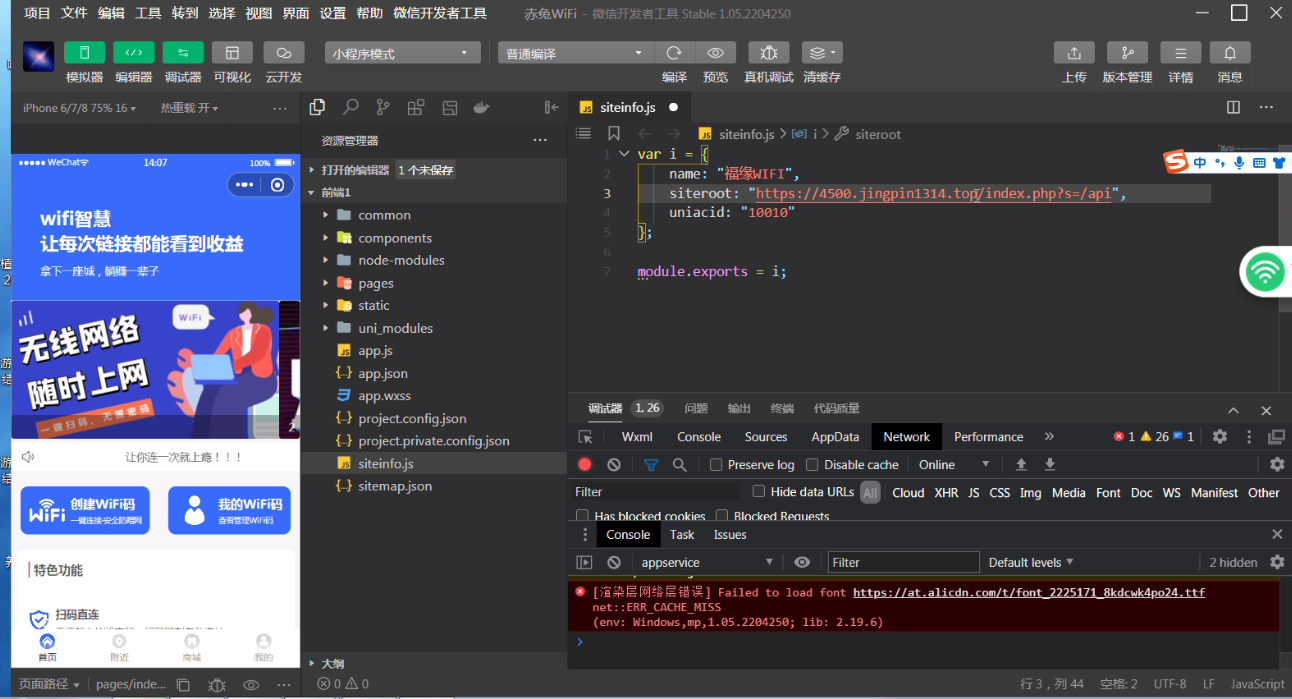Collapse sidebar with the panel toggle icon
Screen dimensions: 1292x699
tap(551, 107)
